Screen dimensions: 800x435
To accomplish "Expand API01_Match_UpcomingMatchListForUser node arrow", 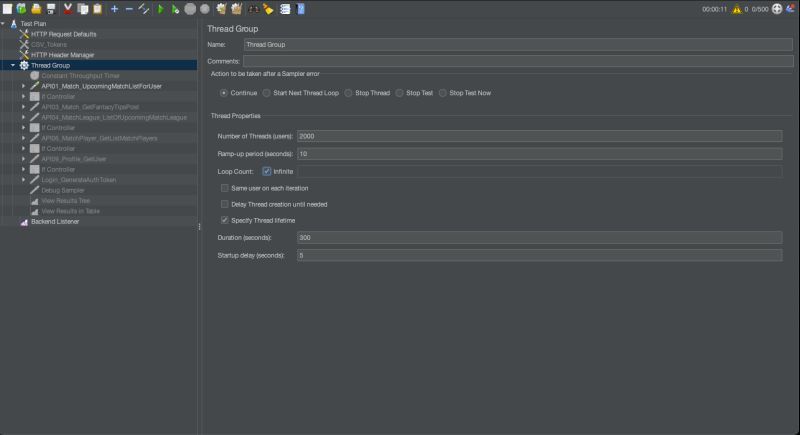I will (23, 86).
